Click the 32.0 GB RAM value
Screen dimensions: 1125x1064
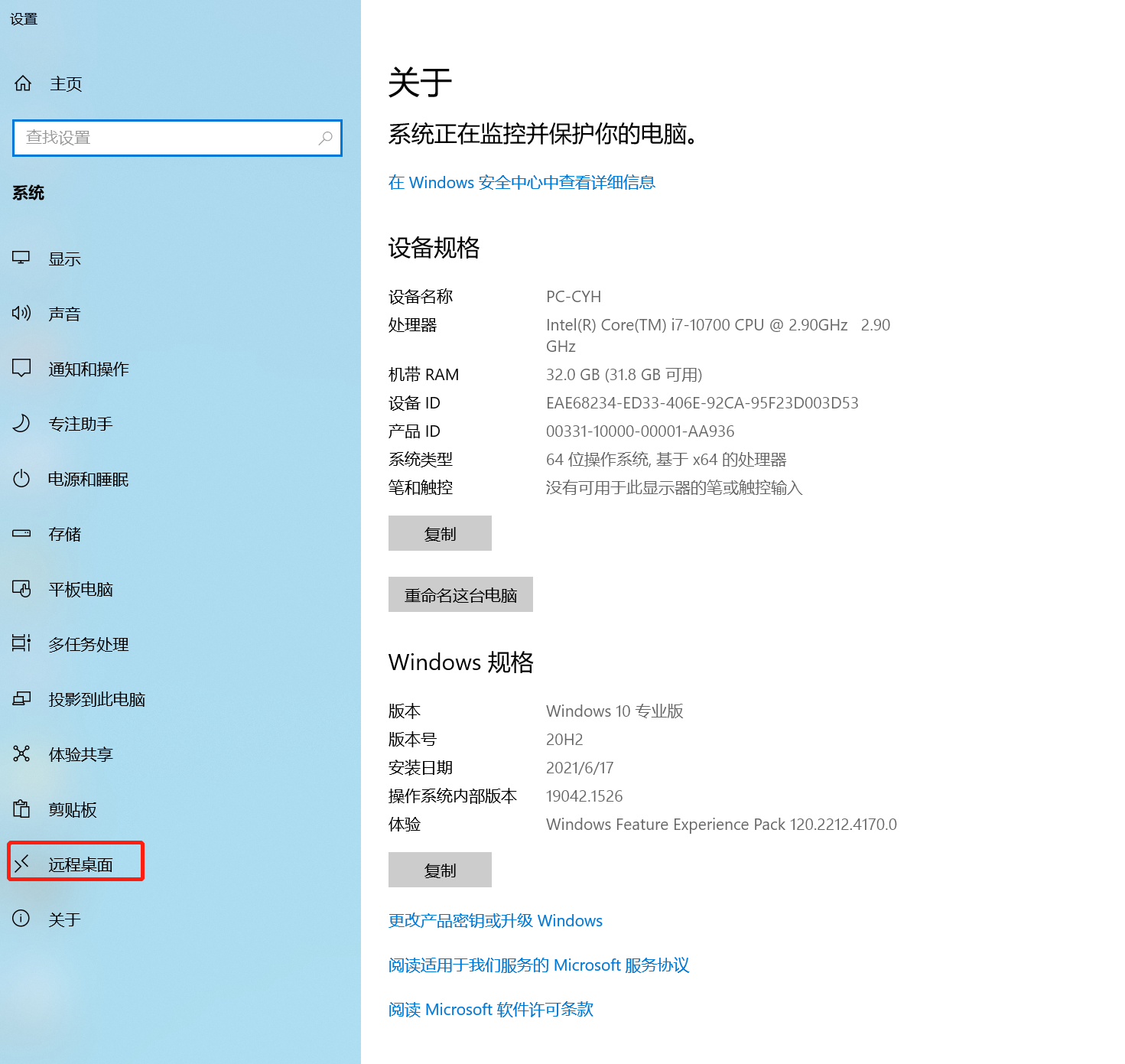pos(624,375)
